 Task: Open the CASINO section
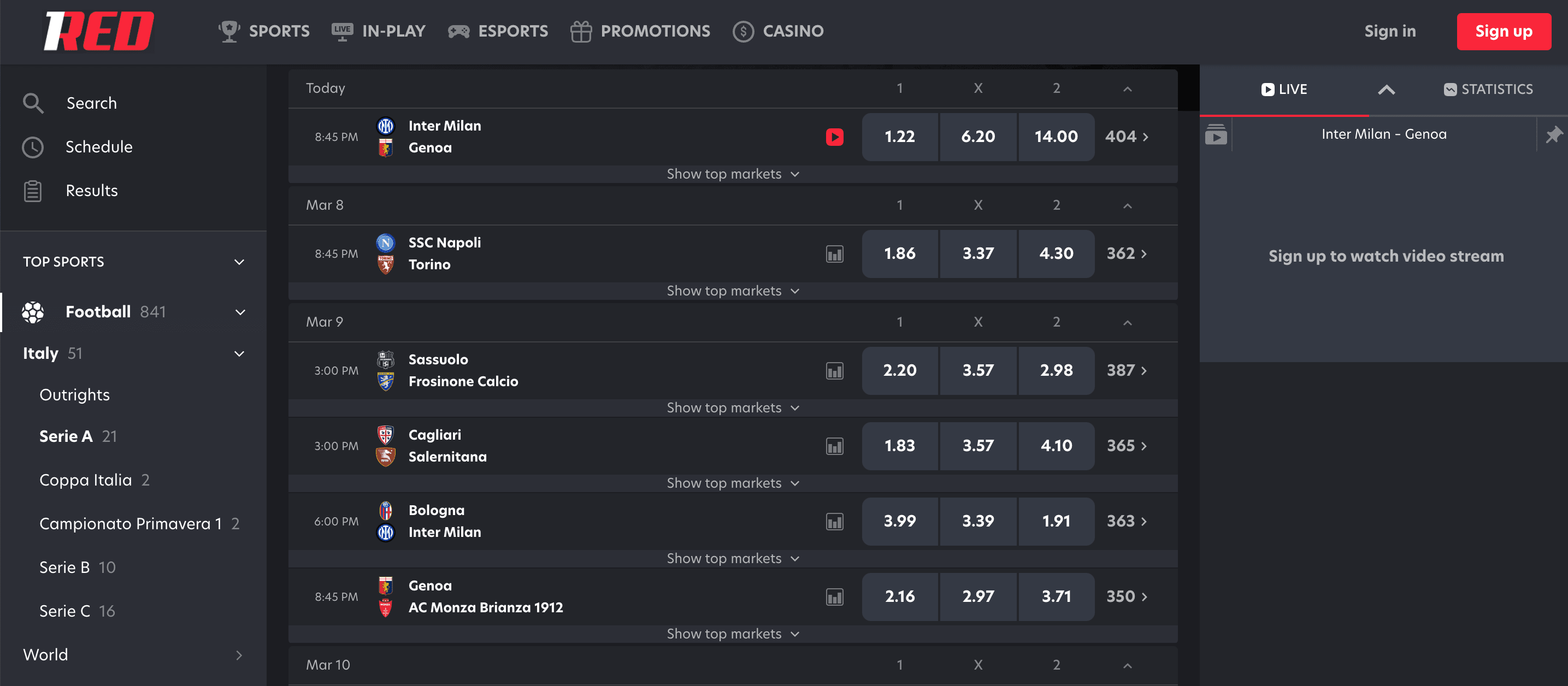pos(778,31)
